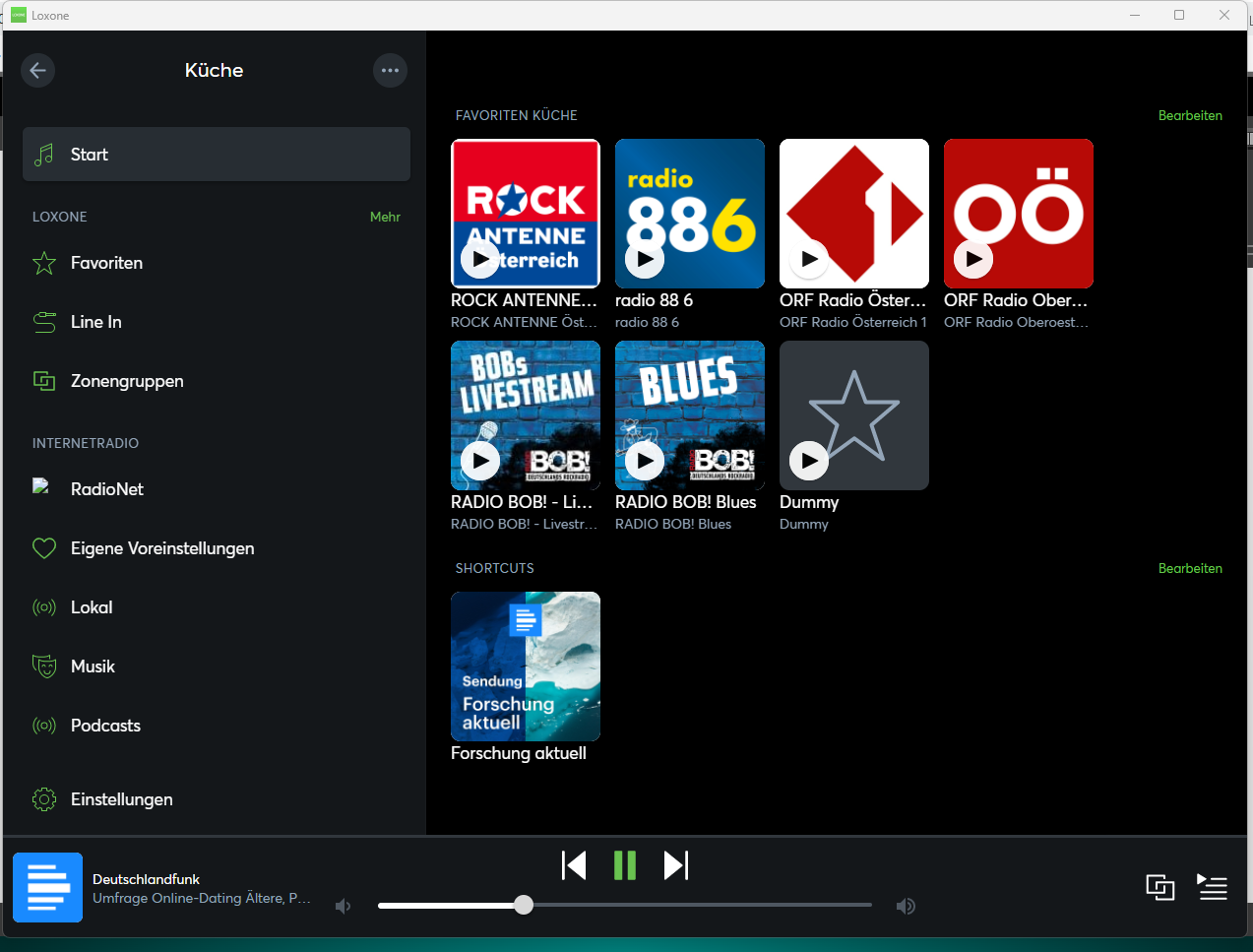Image resolution: width=1253 pixels, height=952 pixels.
Task: Maximize the Loxone window
Action: tap(1179, 15)
